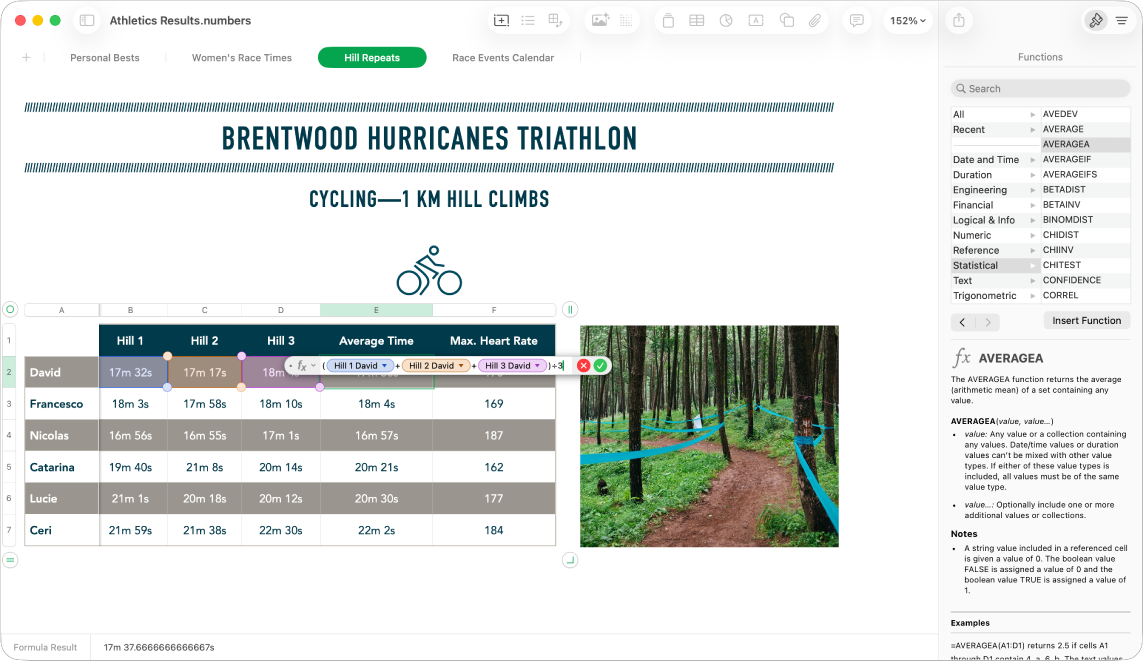Open the 152% zoom dropdown
The image size is (1146, 662).
(908, 20)
